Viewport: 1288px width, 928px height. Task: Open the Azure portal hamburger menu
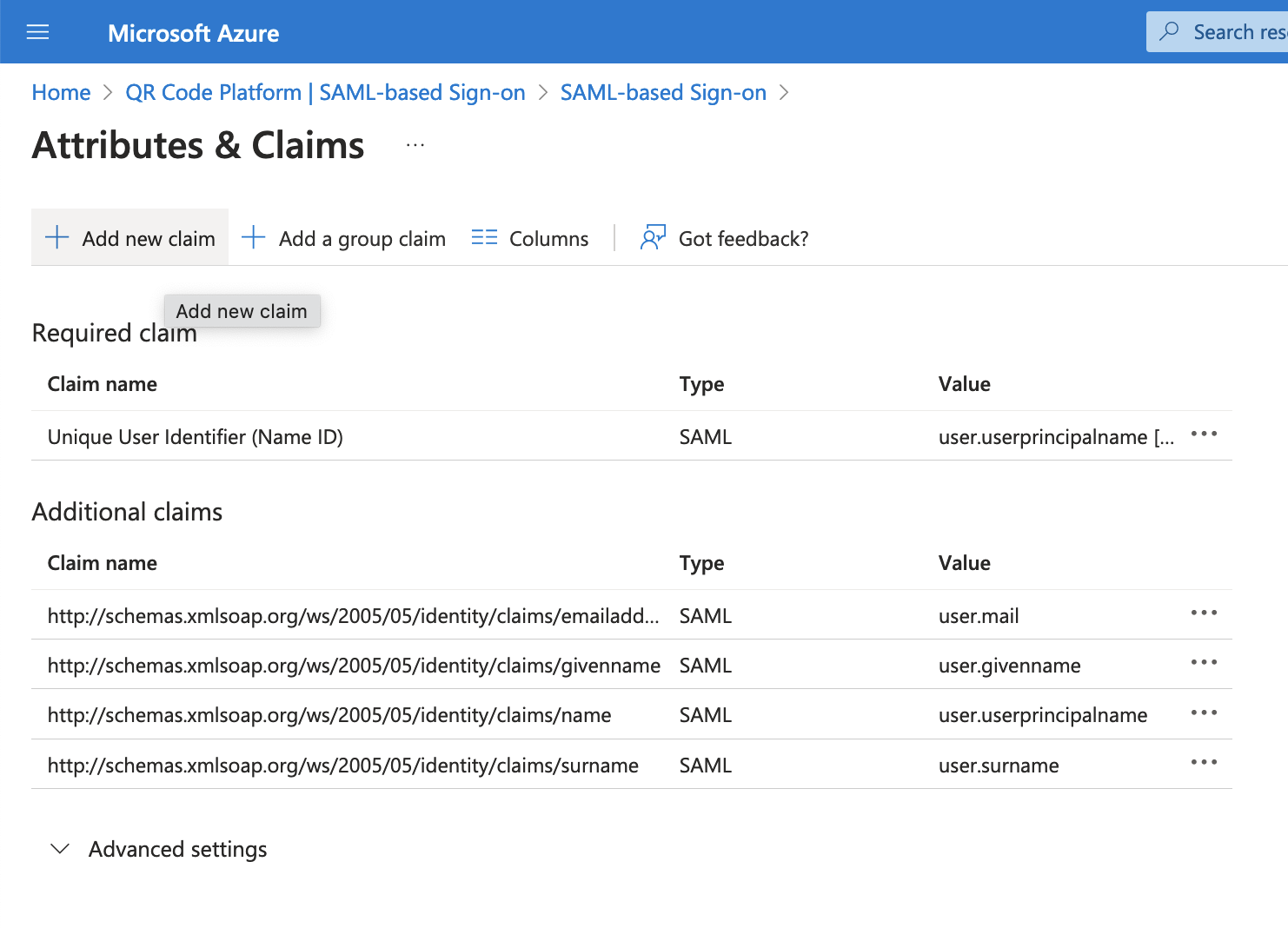38,33
